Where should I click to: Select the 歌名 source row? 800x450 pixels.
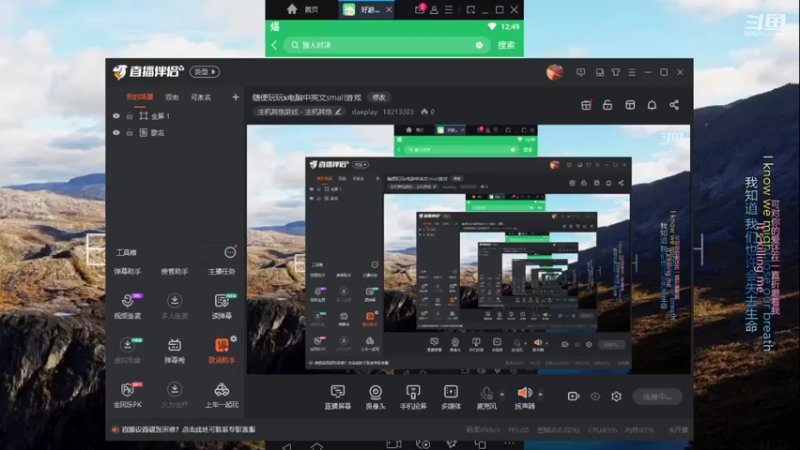point(175,133)
